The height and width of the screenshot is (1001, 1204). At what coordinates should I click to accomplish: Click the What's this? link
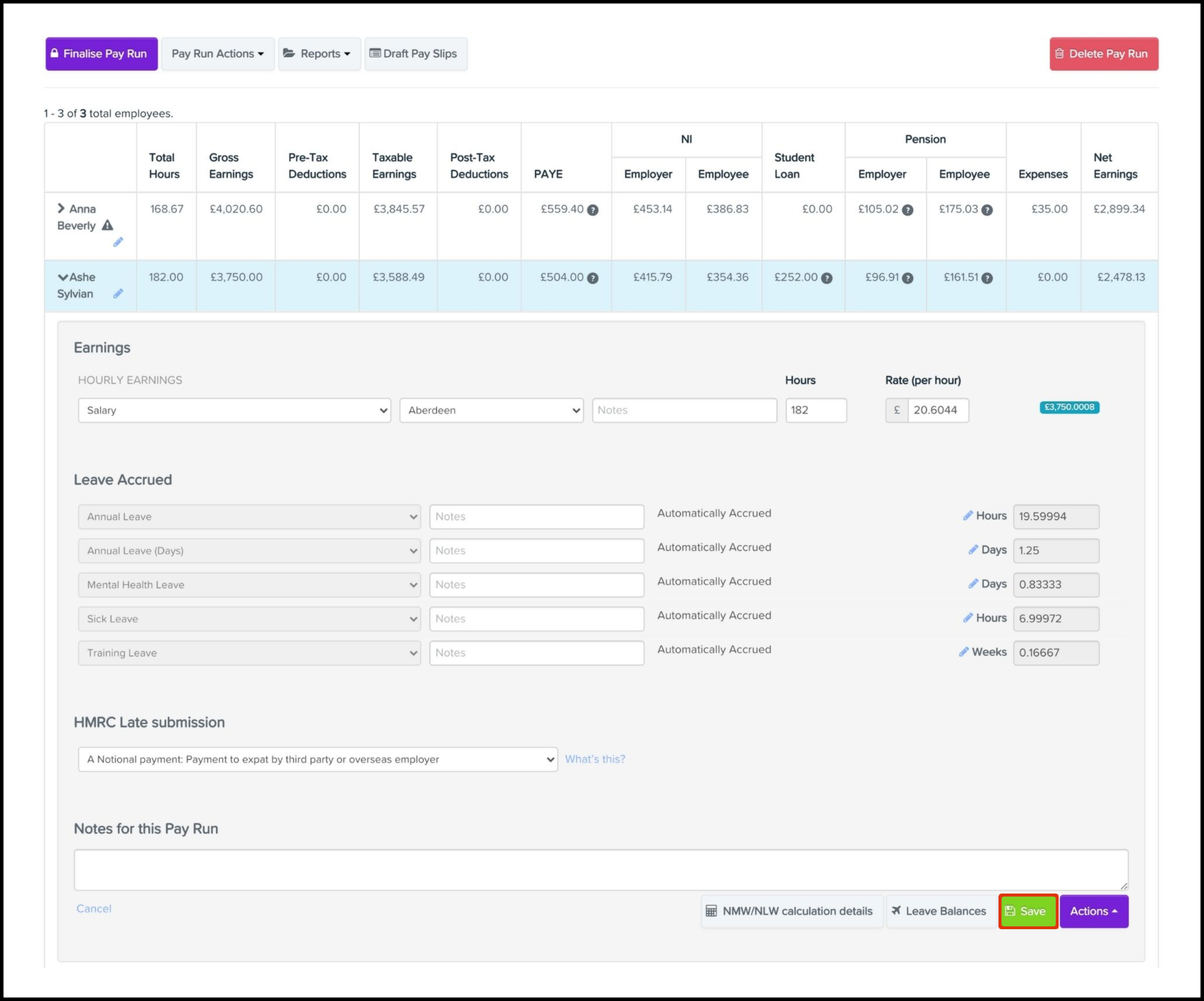point(594,759)
